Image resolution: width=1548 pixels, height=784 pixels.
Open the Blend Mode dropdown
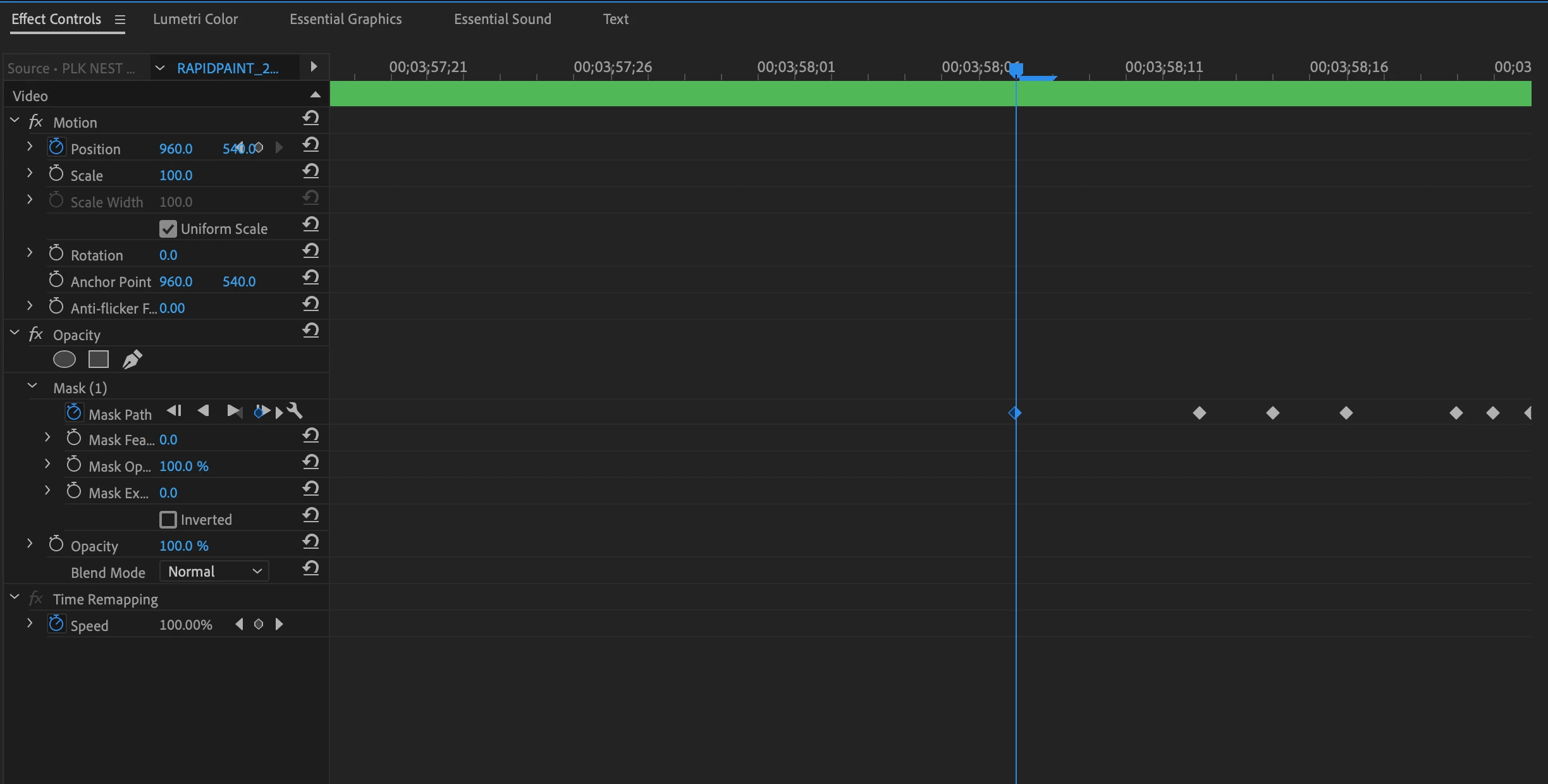[214, 572]
